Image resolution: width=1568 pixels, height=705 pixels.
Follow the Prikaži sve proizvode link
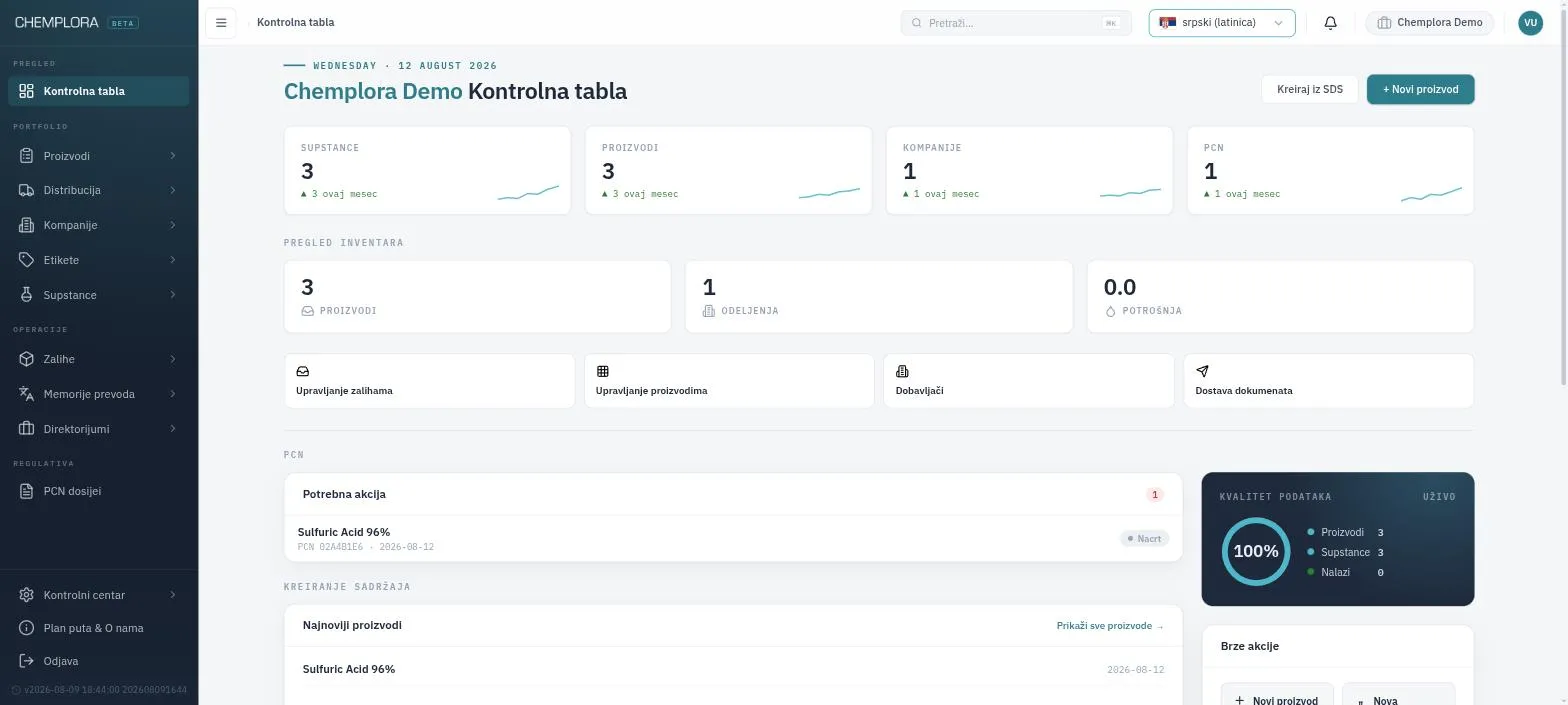(1110, 626)
